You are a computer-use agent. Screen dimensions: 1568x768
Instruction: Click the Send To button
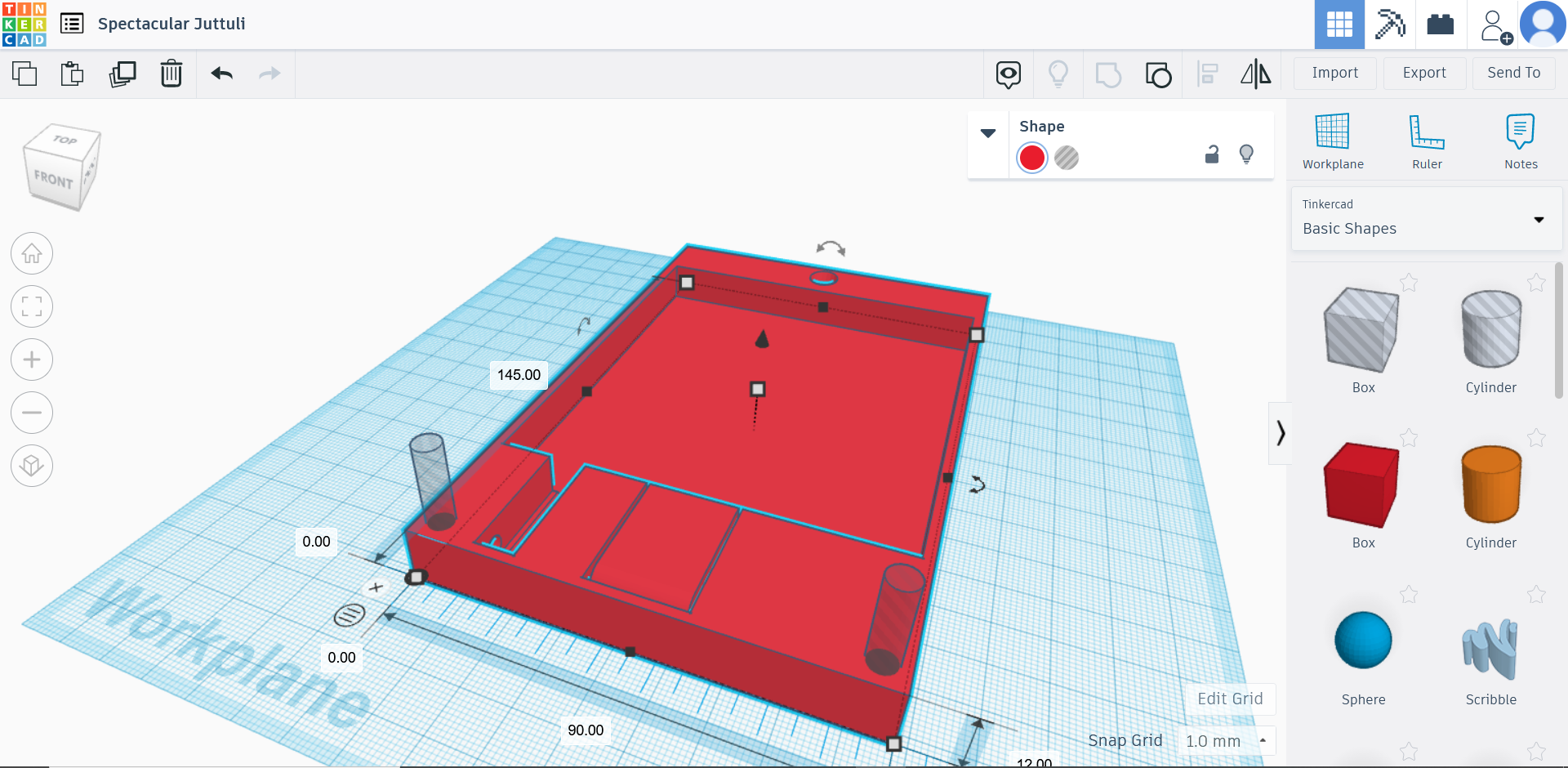(x=1514, y=74)
